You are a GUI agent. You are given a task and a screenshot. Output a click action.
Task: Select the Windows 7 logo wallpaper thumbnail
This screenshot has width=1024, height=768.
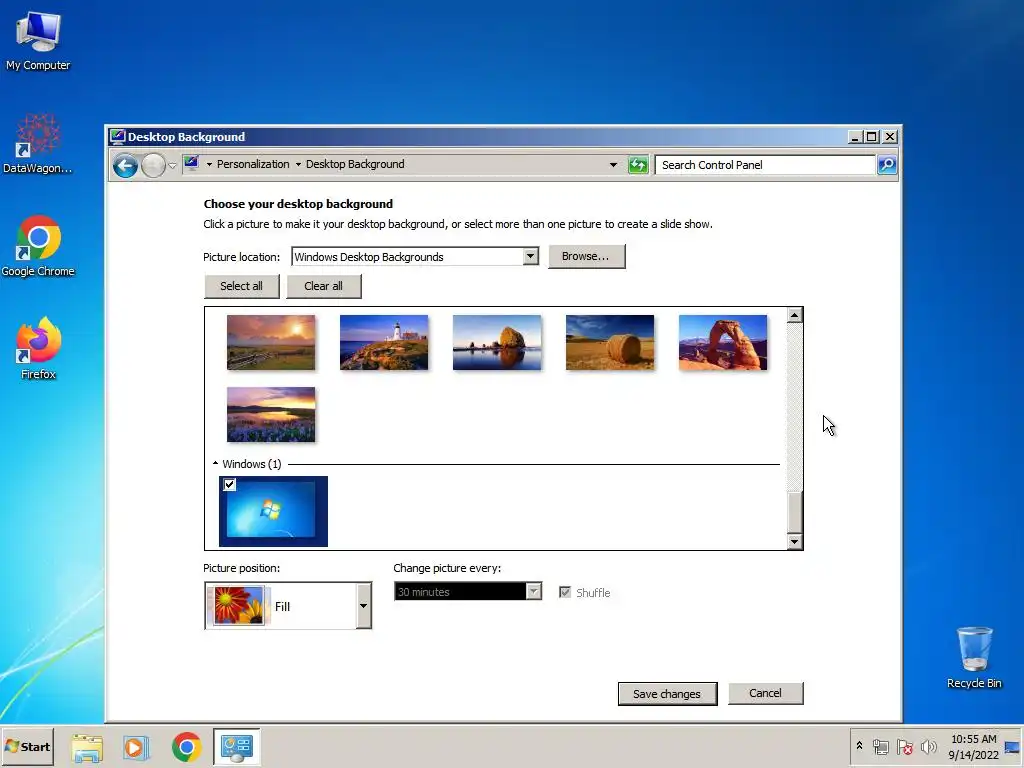(x=273, y=511)
